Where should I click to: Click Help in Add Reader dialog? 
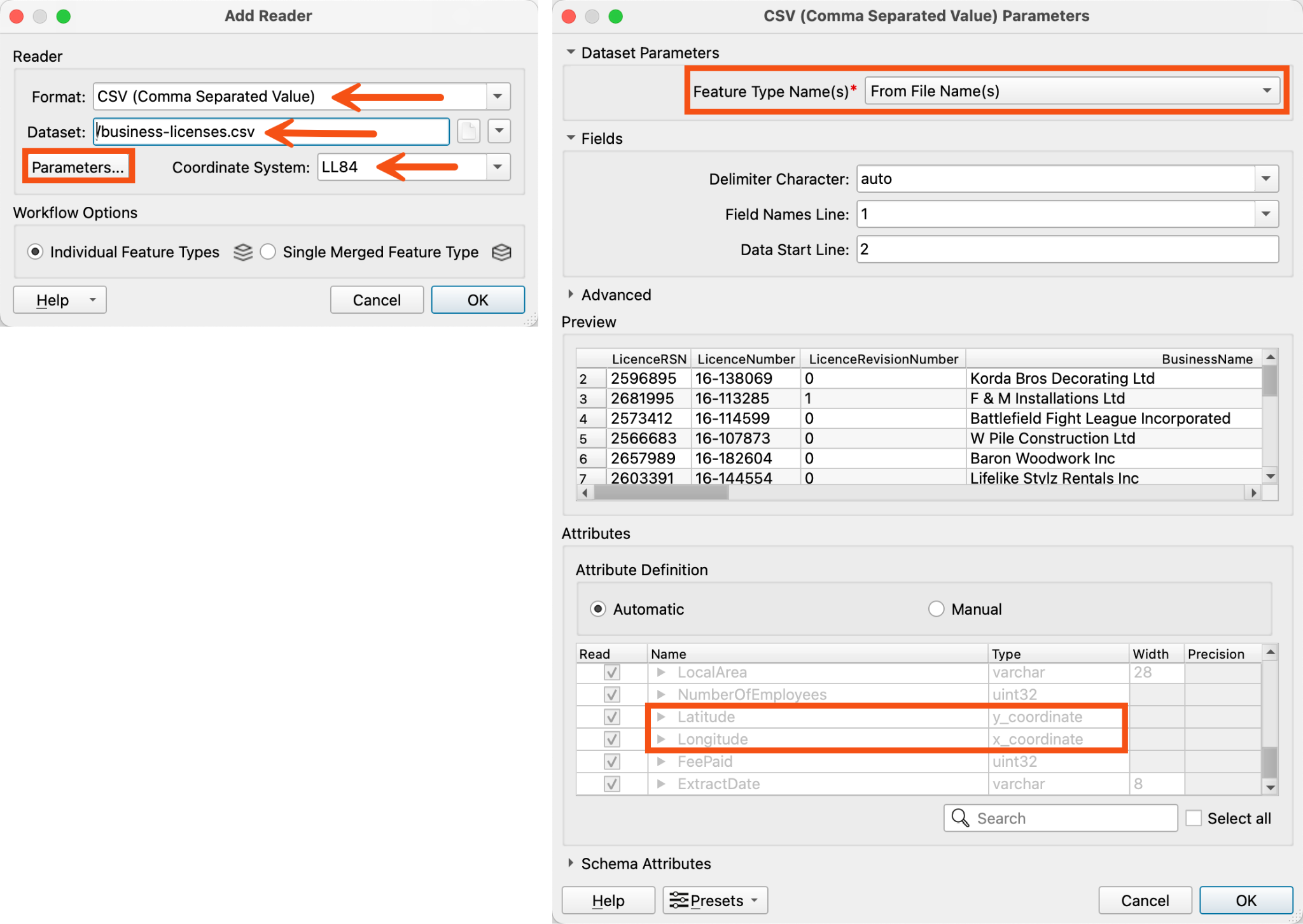[x=60, y=300]
